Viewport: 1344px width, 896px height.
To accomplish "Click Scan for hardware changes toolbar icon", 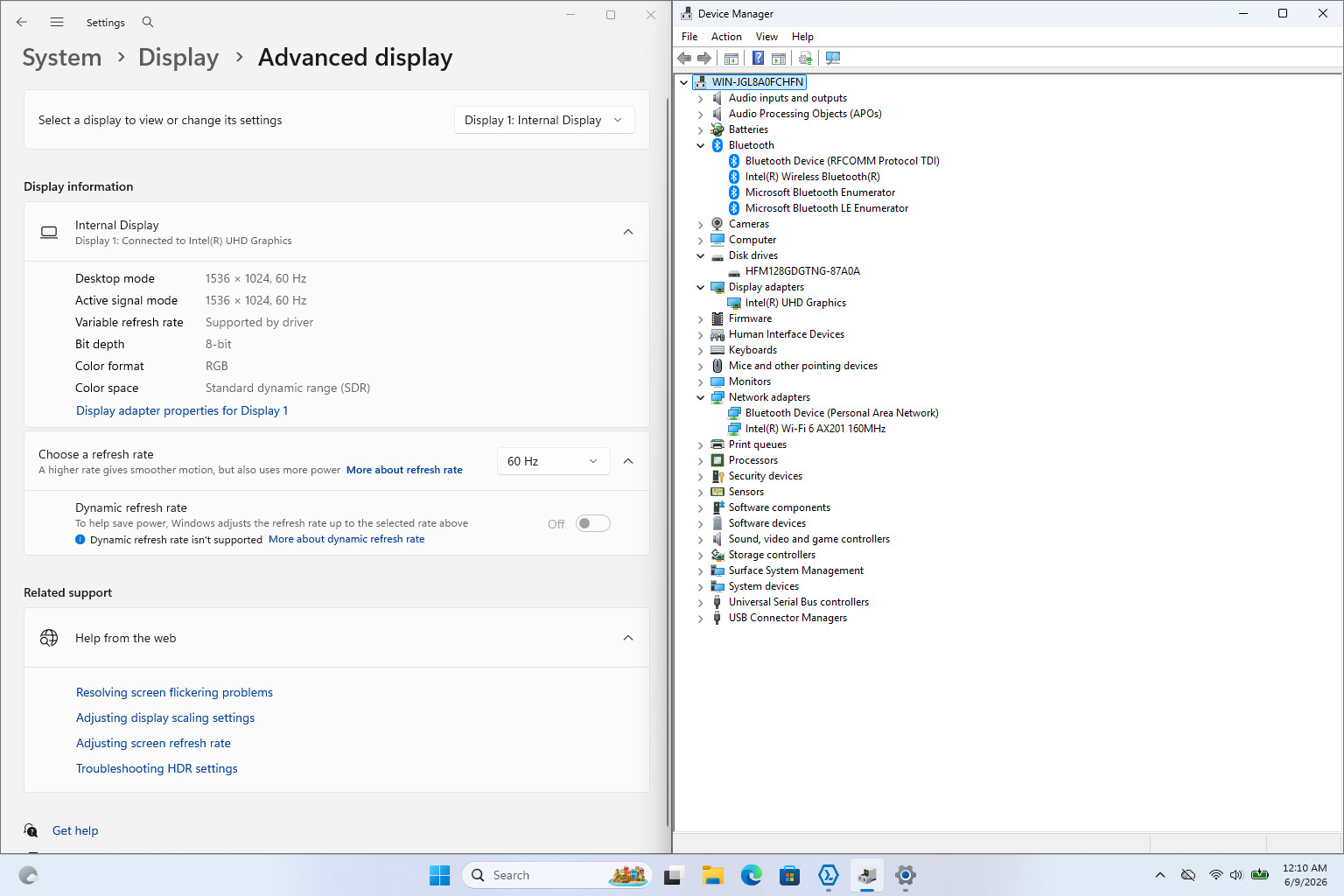I will click(x=833, y=58).
